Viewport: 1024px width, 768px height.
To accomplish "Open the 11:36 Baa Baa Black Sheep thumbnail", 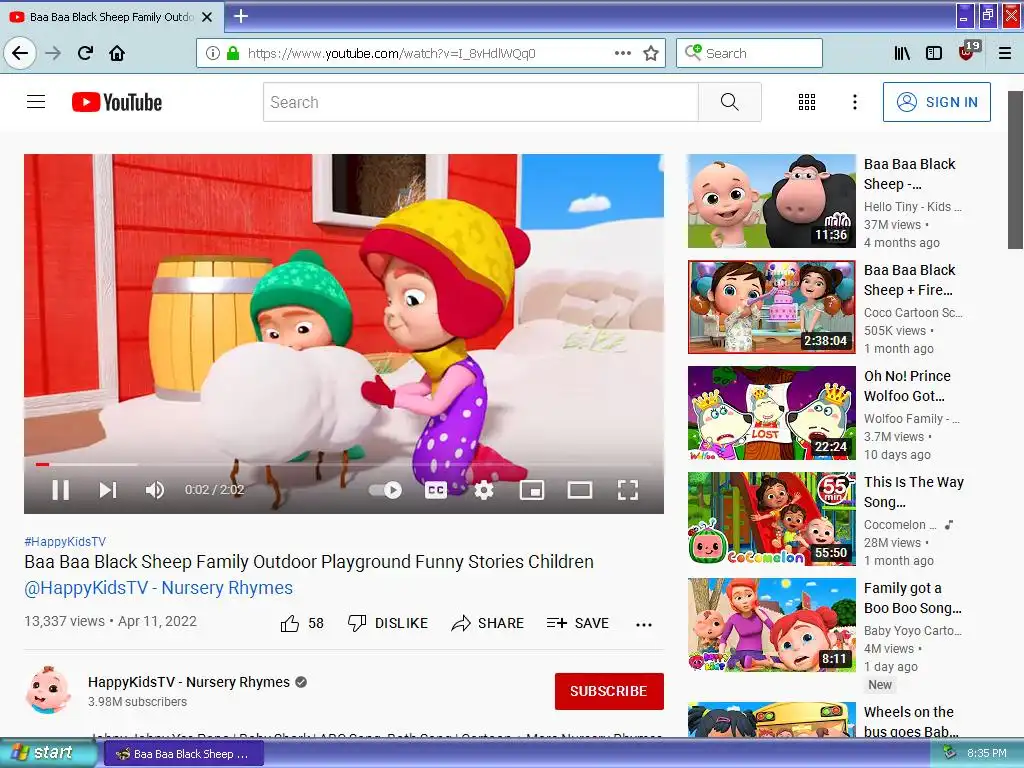I will [771, 201].
